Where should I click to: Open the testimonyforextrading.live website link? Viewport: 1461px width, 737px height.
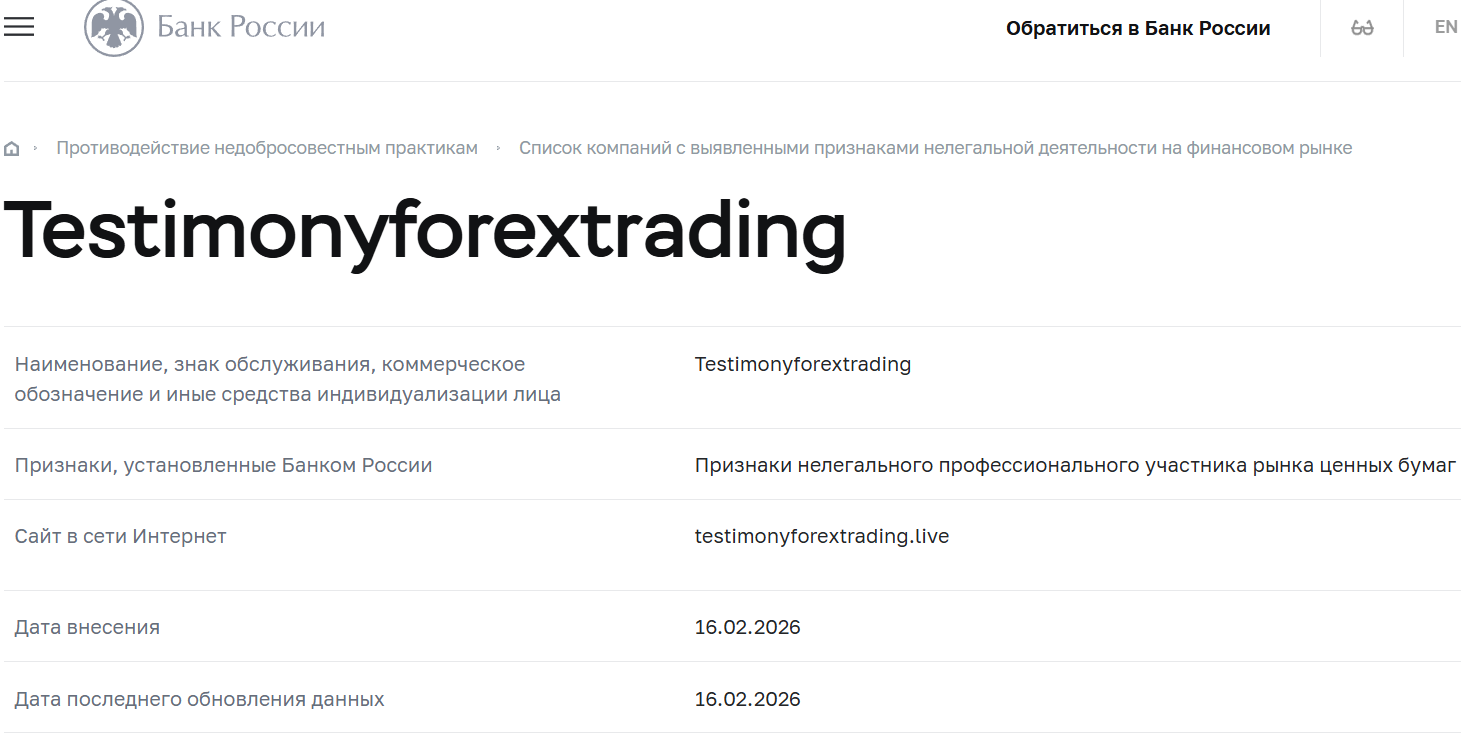coord(822,536)
